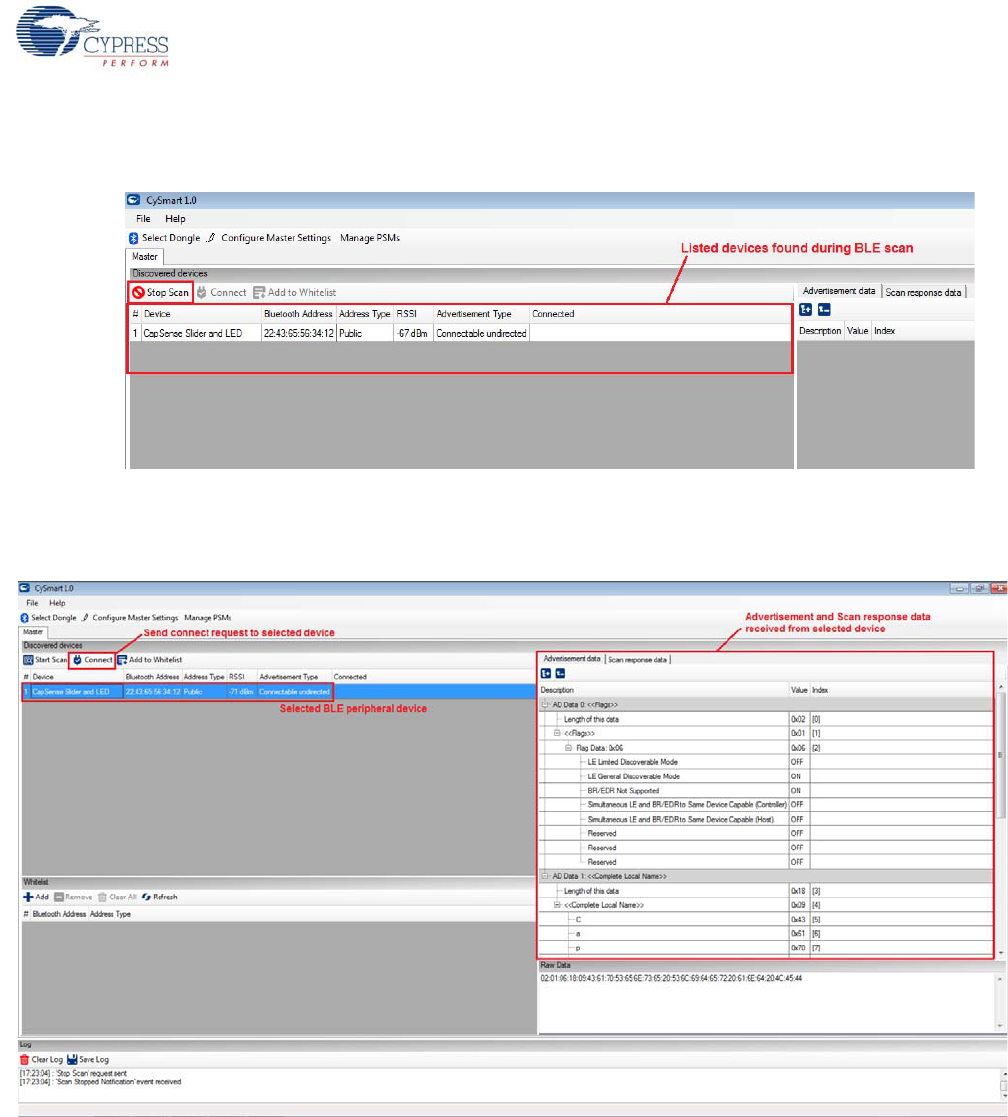1008x1117 pixels.
Task: Open File menu in lower CySmart window
Action: pyautogui.click(x=32, y=603)
